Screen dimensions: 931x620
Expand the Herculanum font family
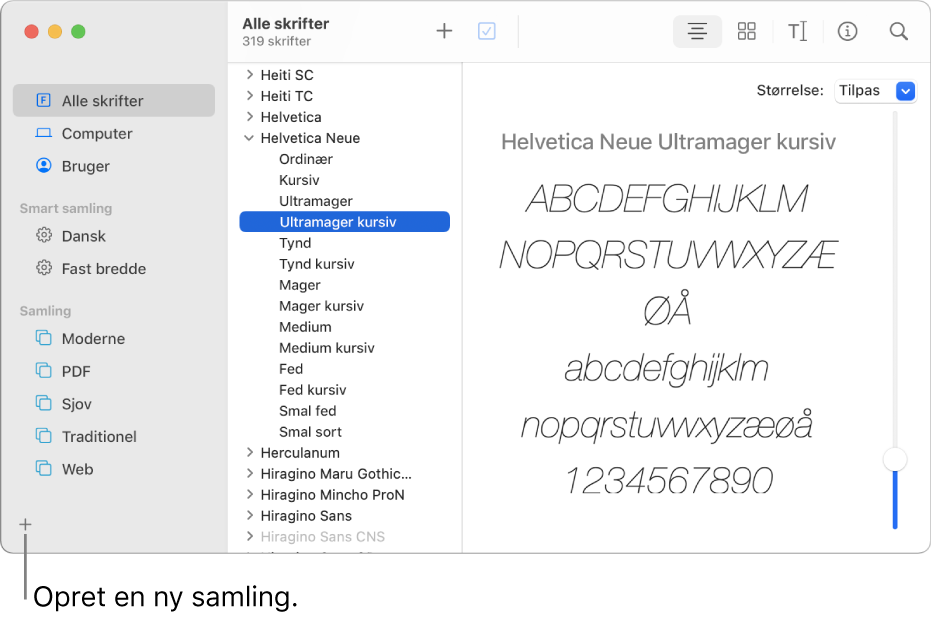249,453
